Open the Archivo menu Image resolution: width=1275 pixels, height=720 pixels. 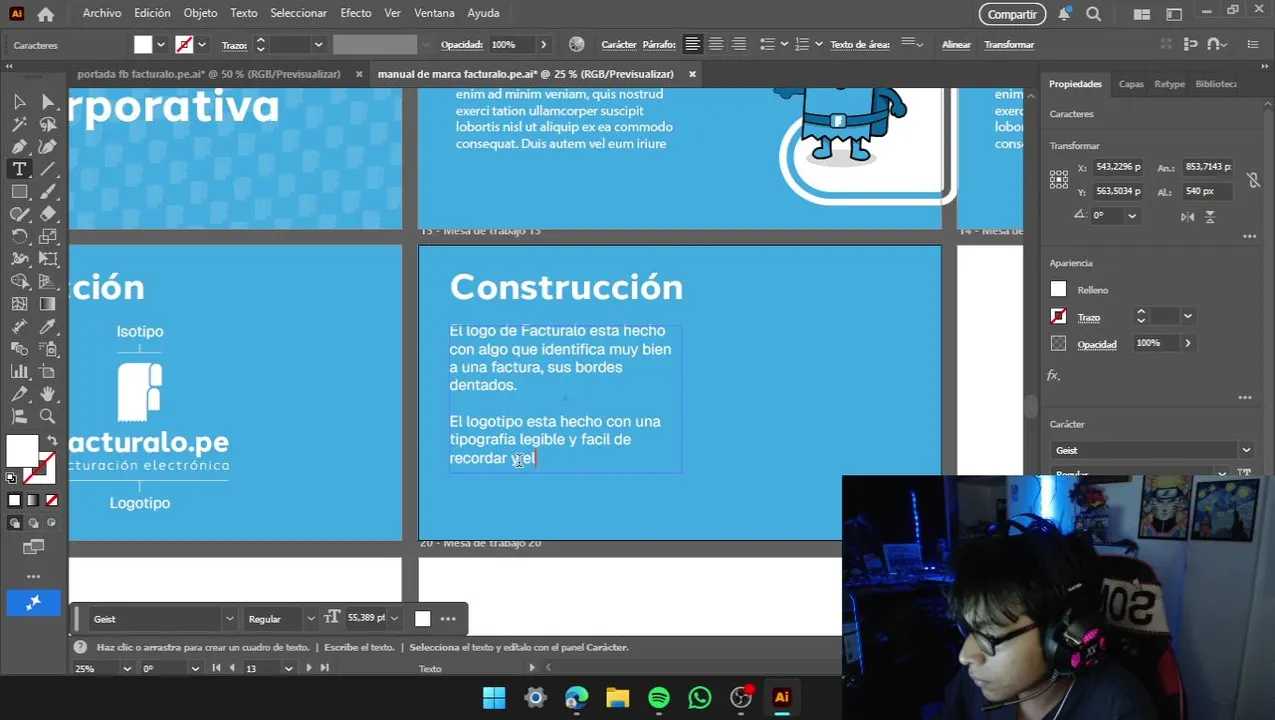click(102, 13)
